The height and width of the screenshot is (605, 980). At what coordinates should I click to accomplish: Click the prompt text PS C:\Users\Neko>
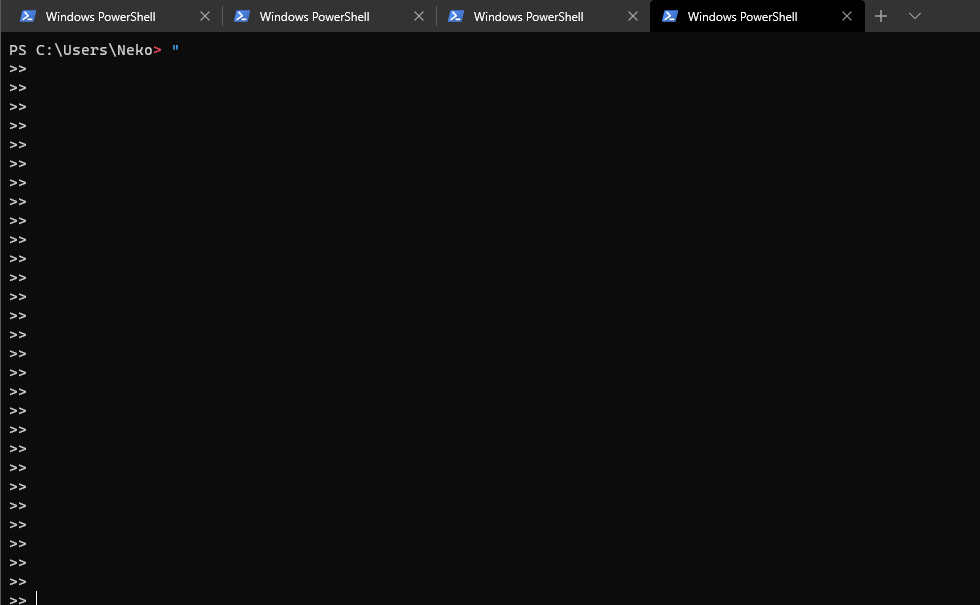pos(86,50)
